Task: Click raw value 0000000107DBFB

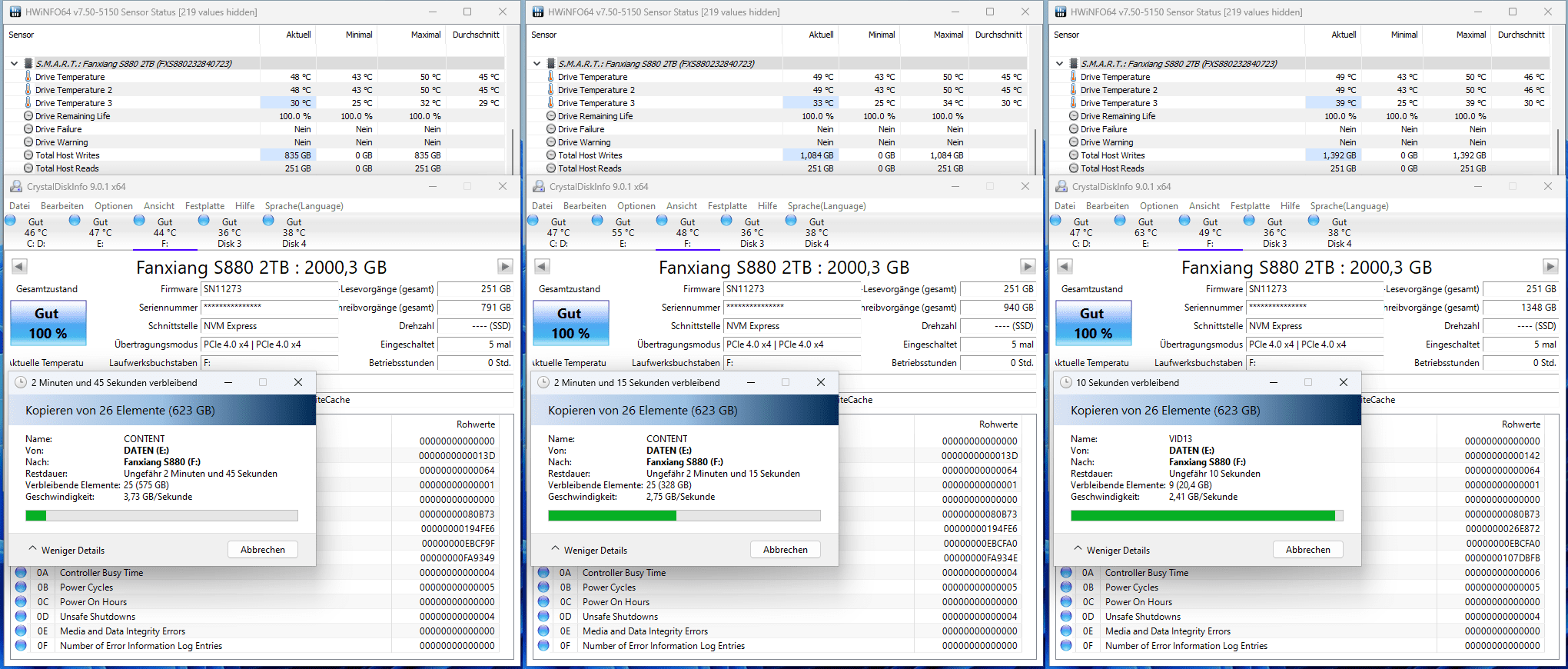Action: pos(1503,557)
